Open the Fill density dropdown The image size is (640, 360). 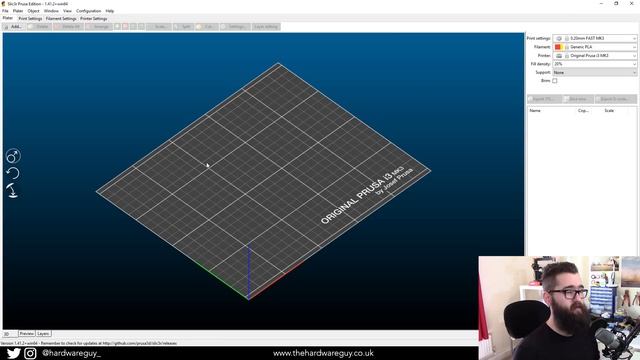[595, 64]
